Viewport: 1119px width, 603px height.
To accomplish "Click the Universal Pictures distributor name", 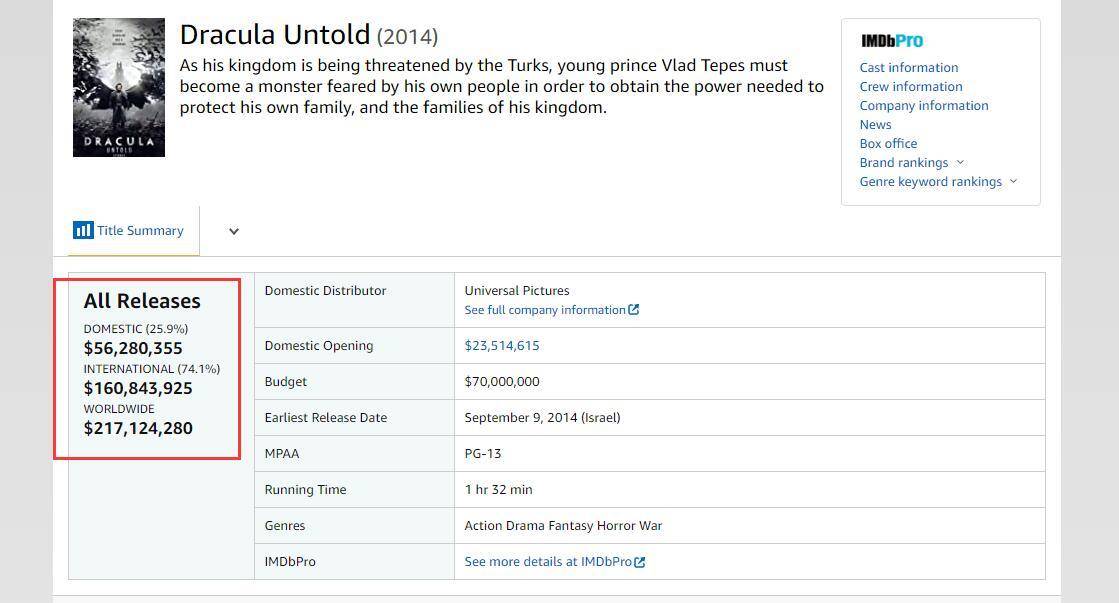I will tap(517, 290).
